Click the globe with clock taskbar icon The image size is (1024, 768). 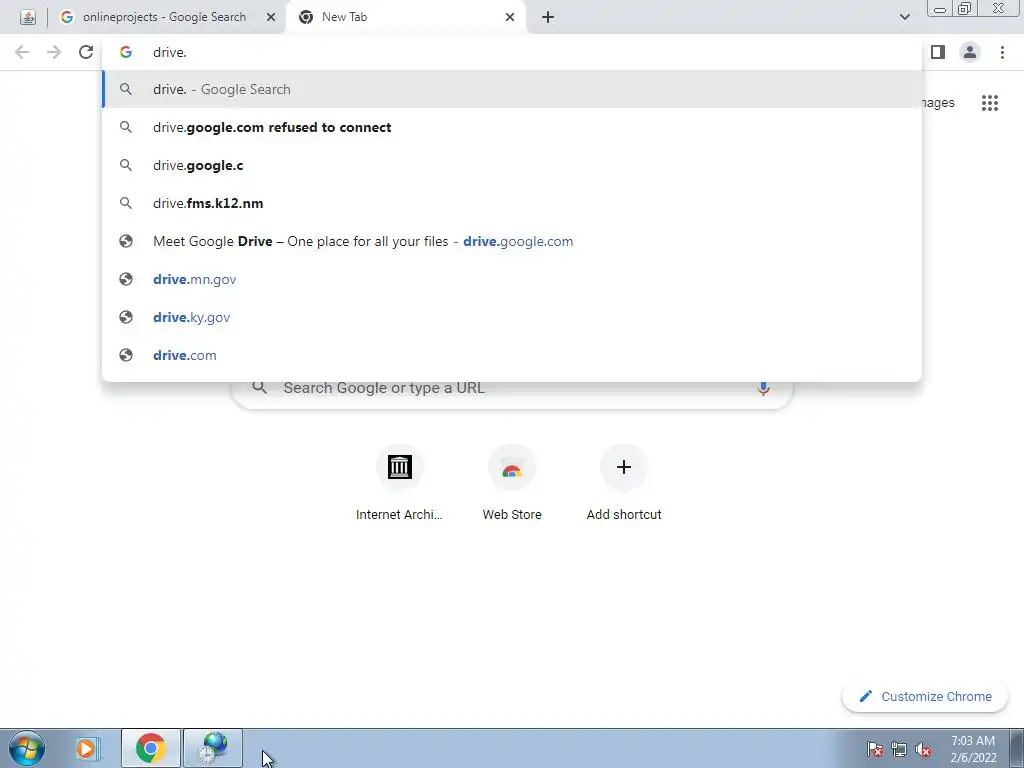[213, 748]
